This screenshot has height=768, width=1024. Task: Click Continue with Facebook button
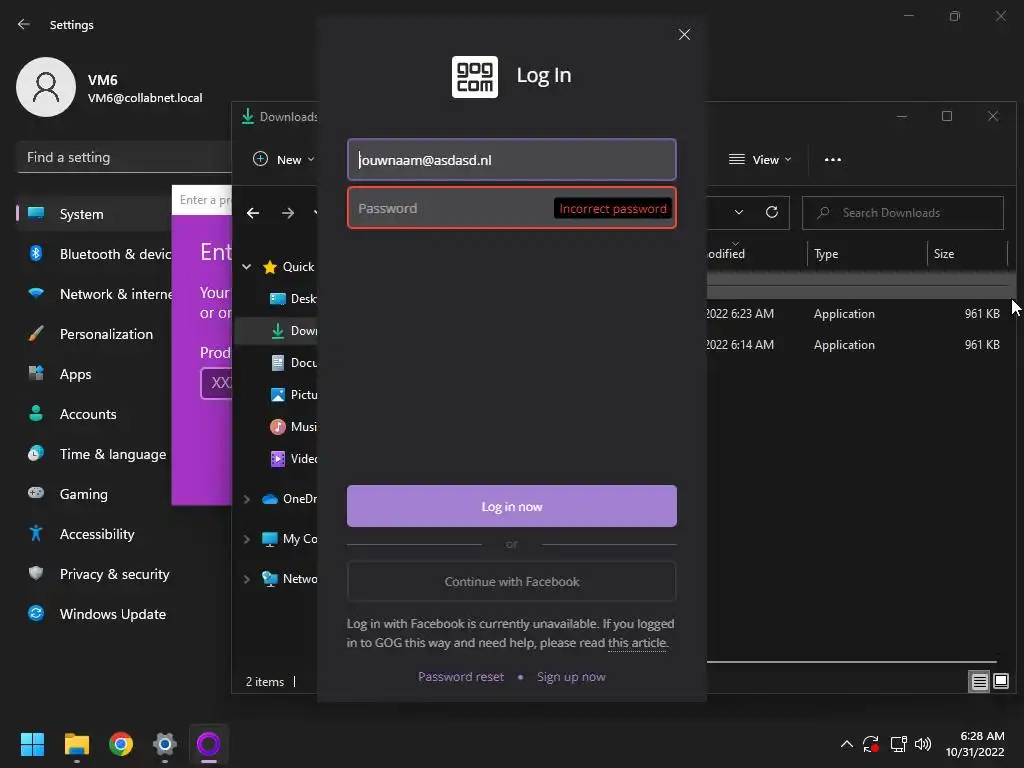(x=511, y=581)
